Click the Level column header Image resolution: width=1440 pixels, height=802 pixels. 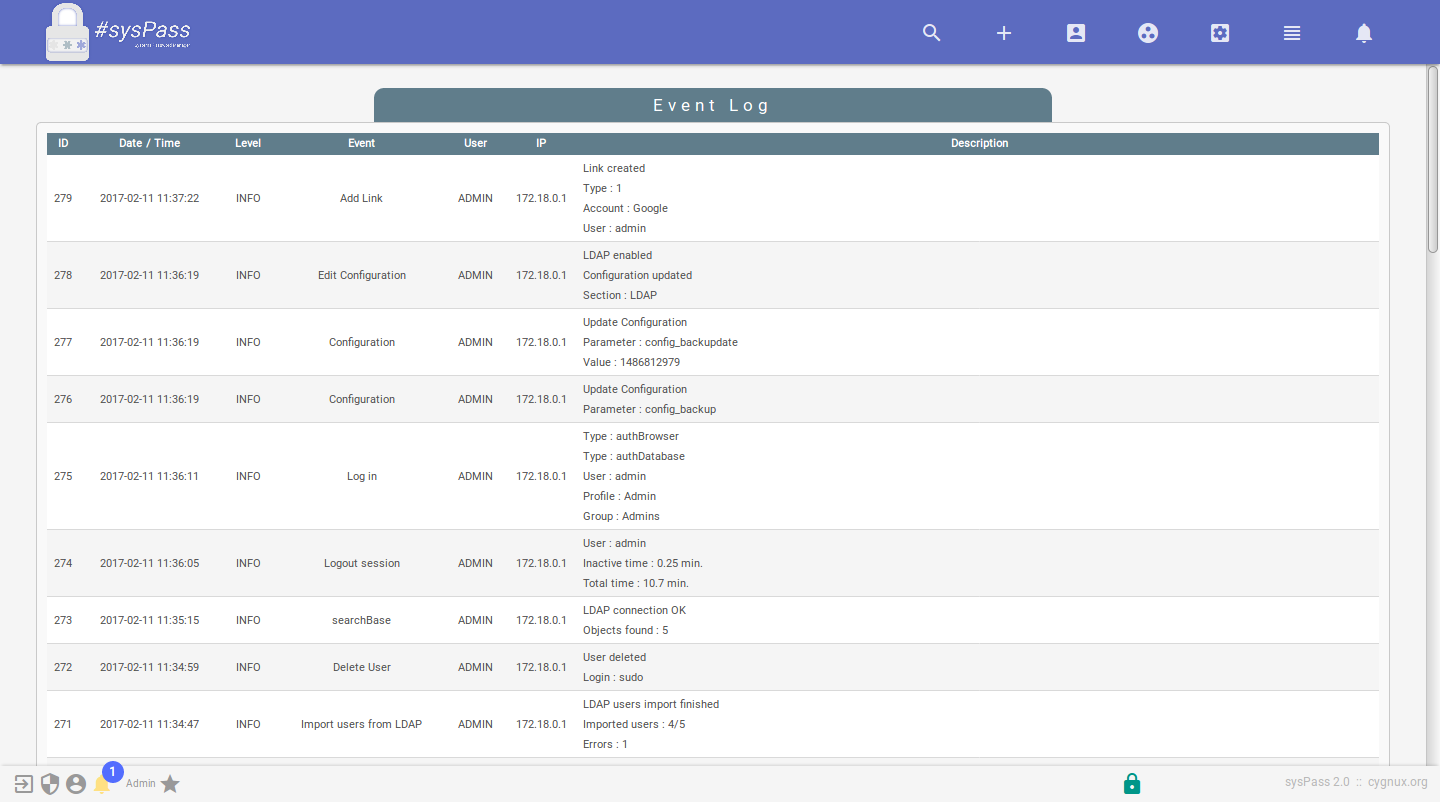pyautogui.click(x=248, y=143)
